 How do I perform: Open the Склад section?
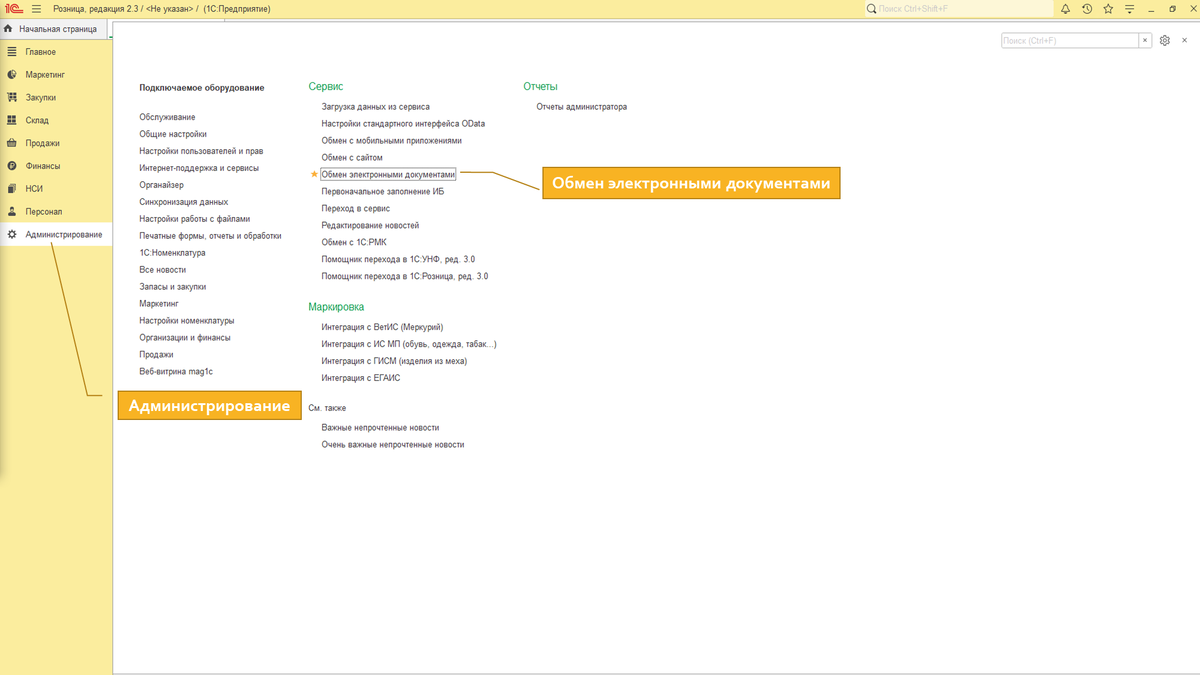[x=56, y=120]
